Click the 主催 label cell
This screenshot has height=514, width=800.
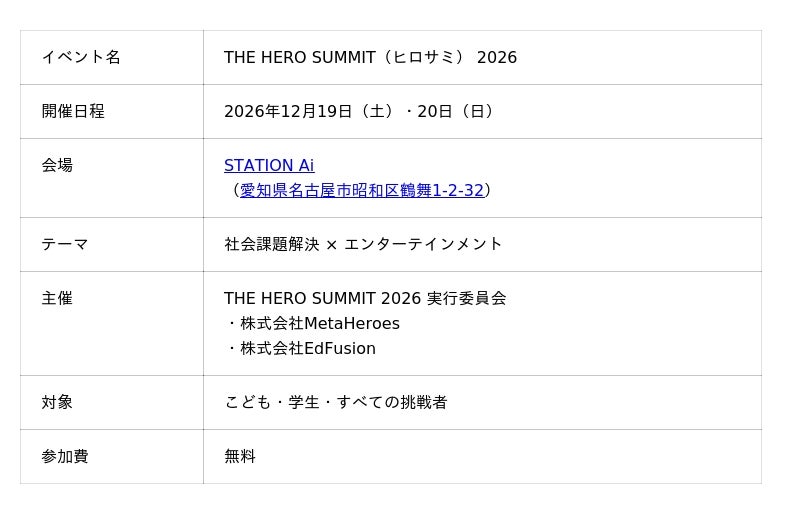(x=57, y=299)
